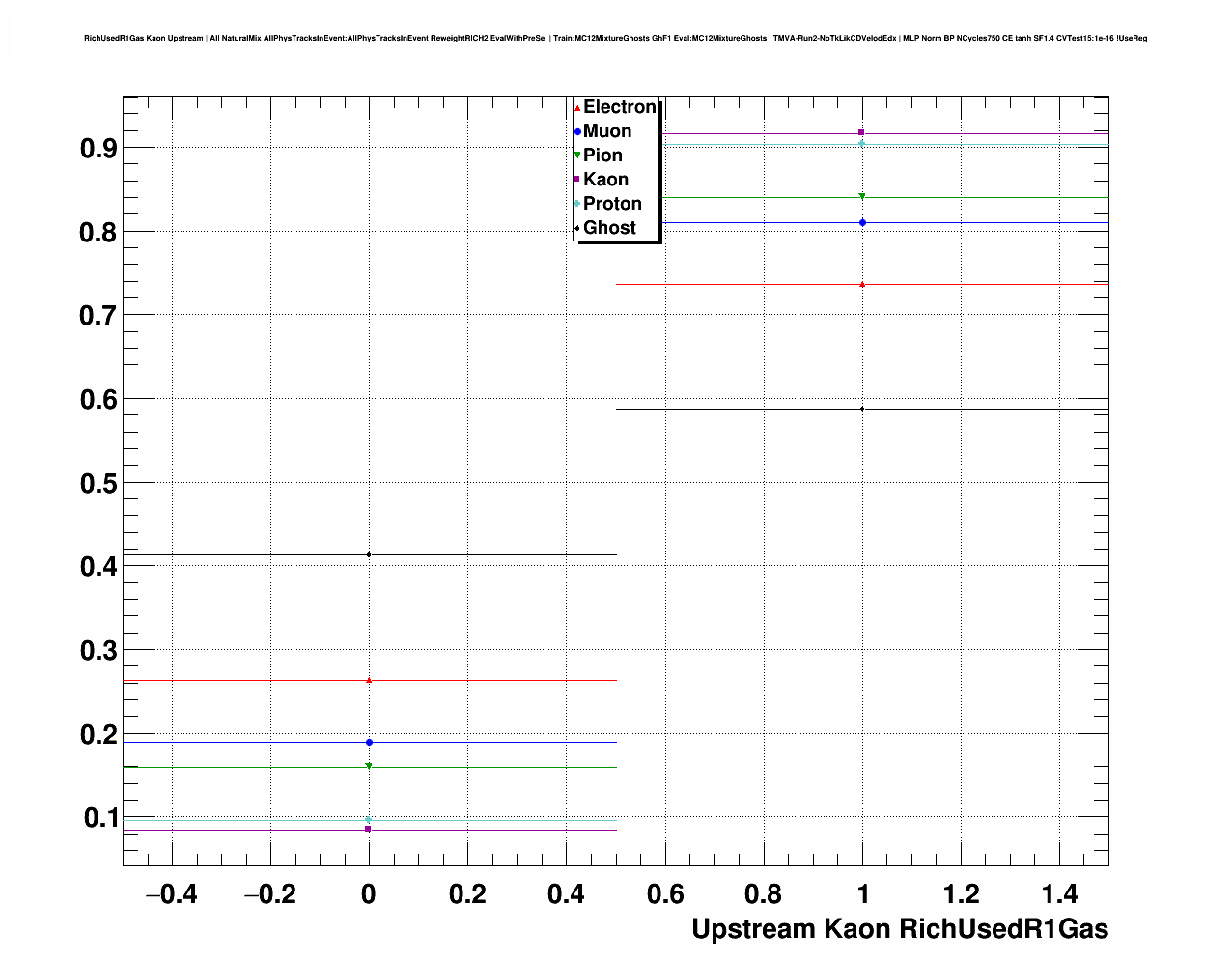The width and height of the screenshot is (1232, 962).
Task: Click the plot title text at the top
Action: 616,39
